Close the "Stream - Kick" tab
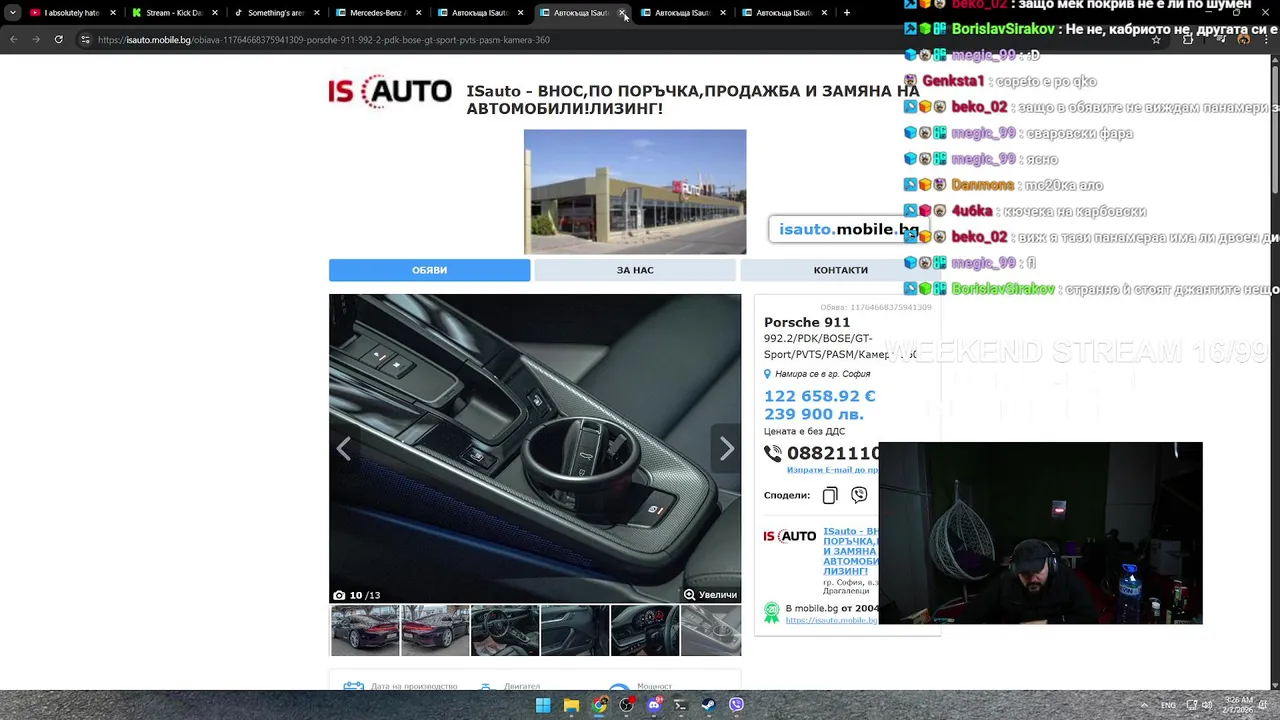Image resolution: width=1280 pixels, height=720 pixels. pos(214,13)
